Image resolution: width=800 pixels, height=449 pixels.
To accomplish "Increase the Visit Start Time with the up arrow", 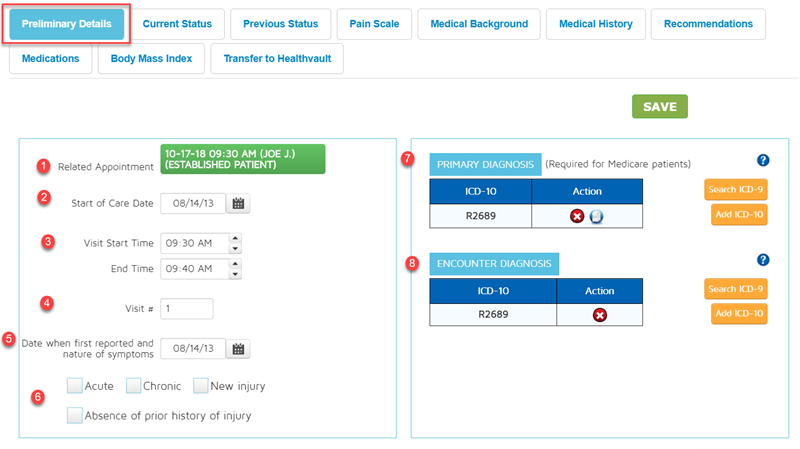I will (235, 238).
